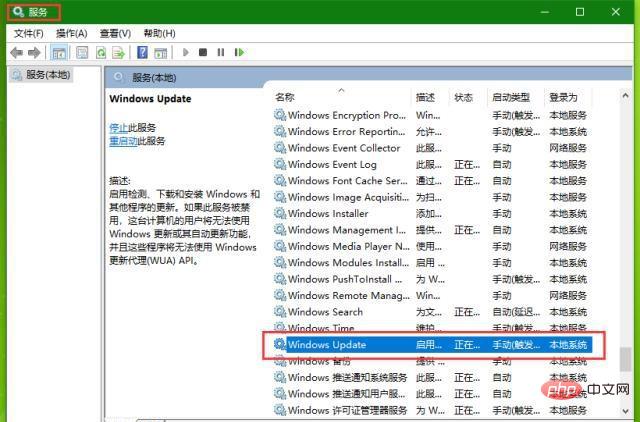Click 网络服务 in Windows Event Collector row
640x422 pixels.
tap(568, 148)
